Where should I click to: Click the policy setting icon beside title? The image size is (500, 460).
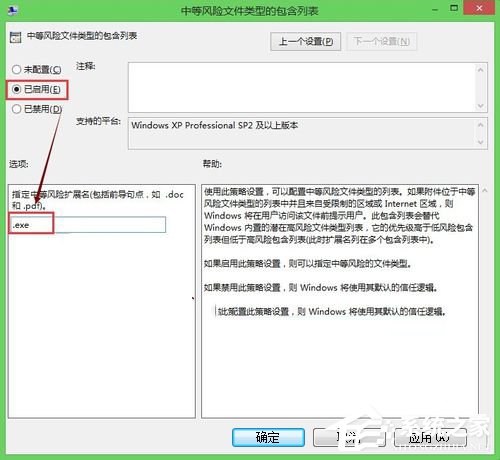(15, 37)
